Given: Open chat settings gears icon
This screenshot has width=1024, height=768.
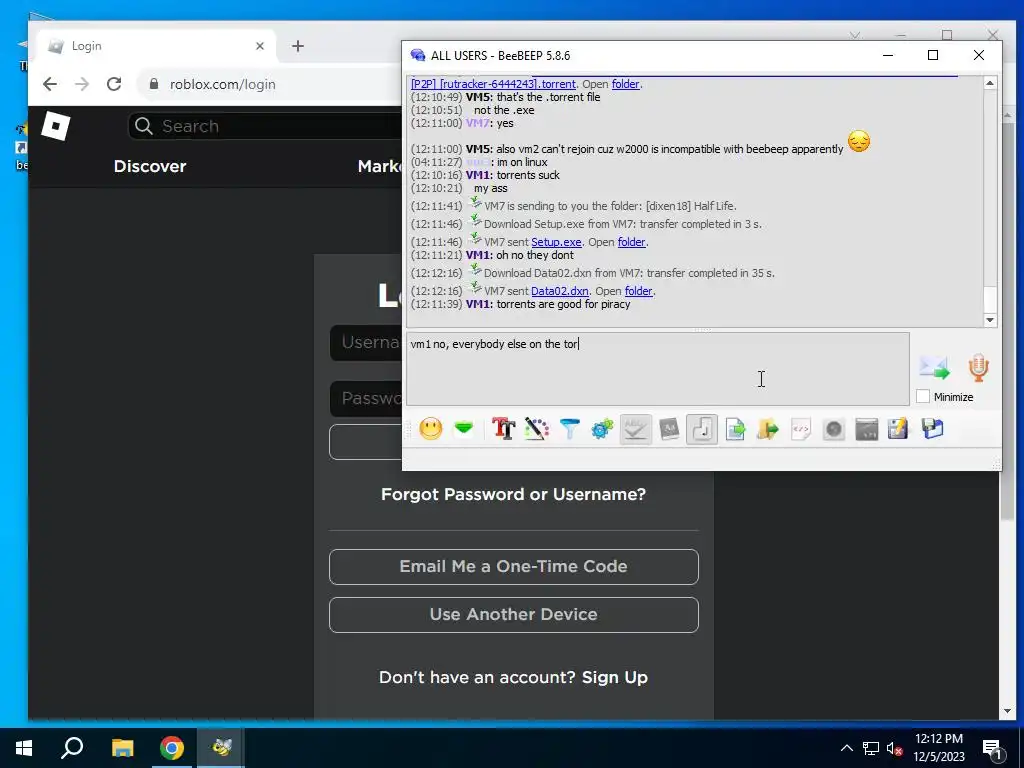Looking at the screenshot, I should pos(602,429).
